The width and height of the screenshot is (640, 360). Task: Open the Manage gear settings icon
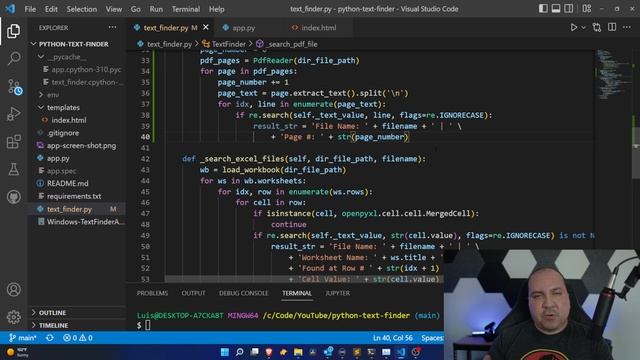pos(13,317)
